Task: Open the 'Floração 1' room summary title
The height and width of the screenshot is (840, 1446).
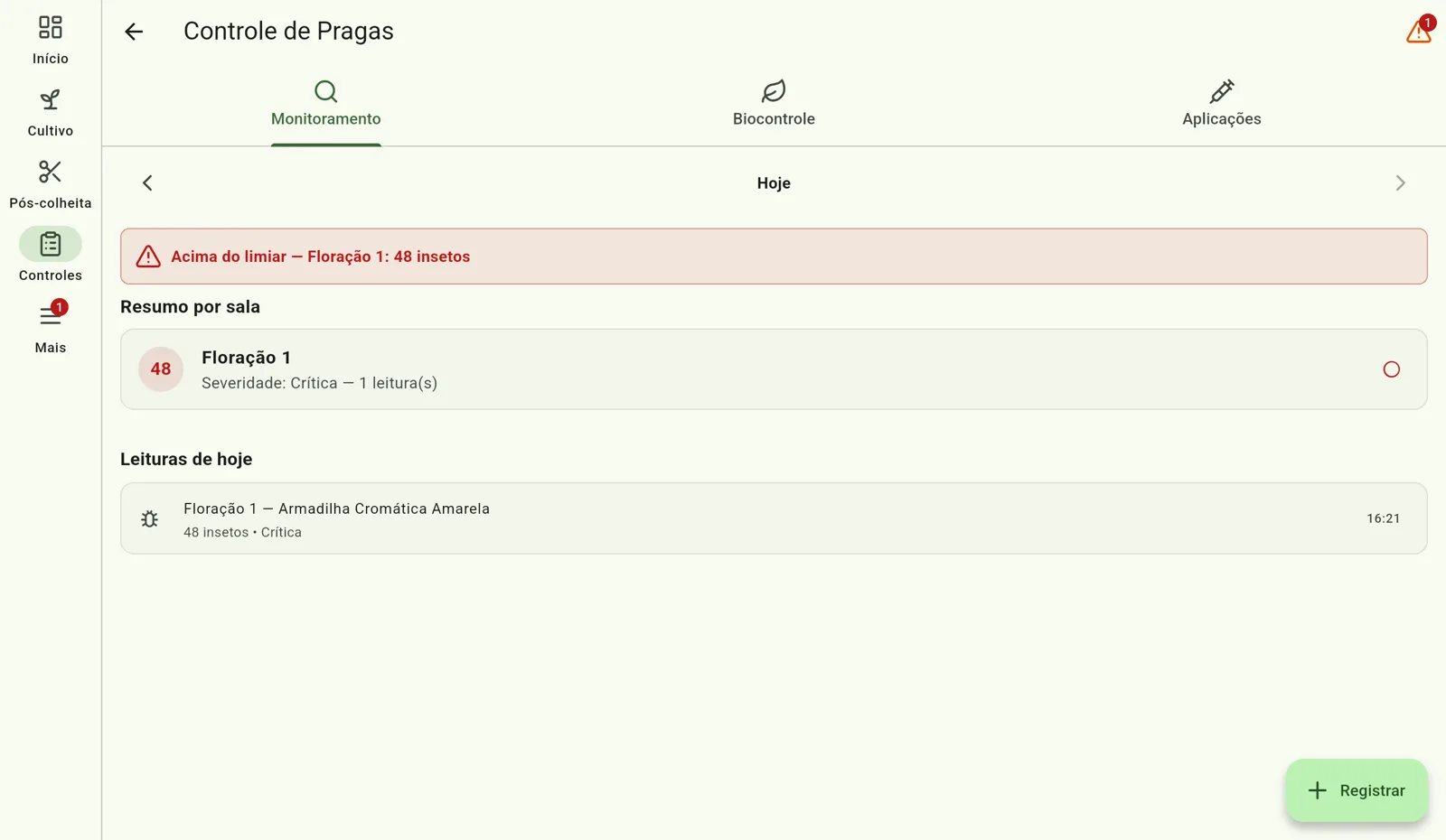Action: point(246,358)
